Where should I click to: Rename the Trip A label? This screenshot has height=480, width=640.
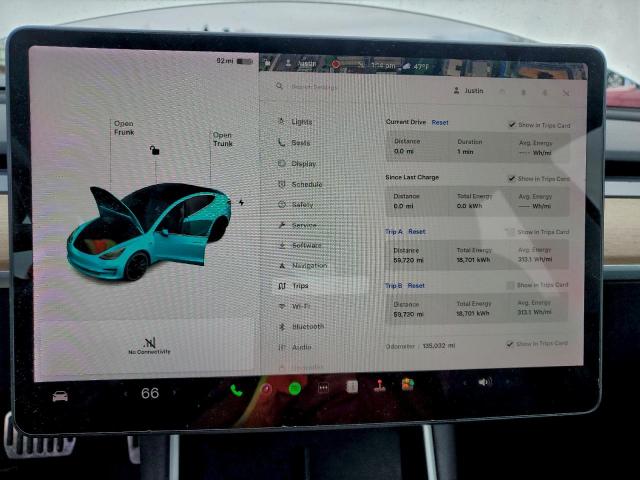(394, 231)
